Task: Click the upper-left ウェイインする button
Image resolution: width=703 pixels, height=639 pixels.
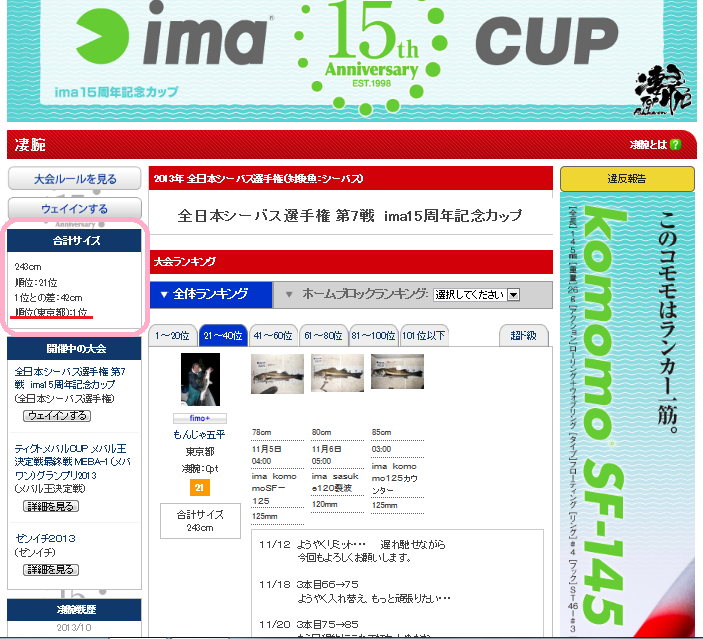Action: [x=75, y=209]
